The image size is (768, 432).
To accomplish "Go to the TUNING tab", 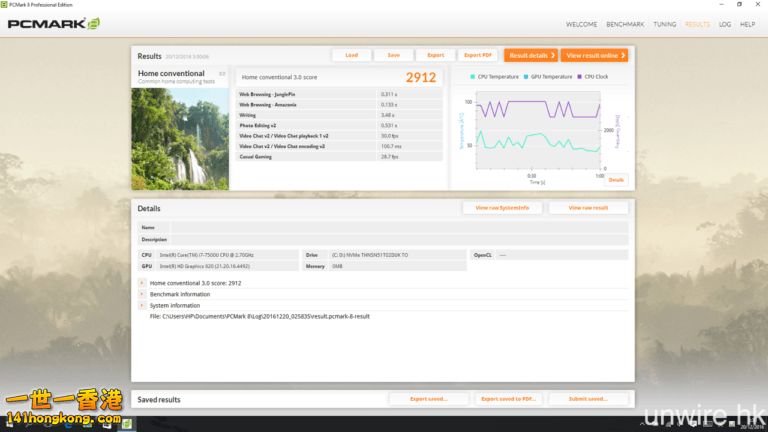I will click(665, 24).
